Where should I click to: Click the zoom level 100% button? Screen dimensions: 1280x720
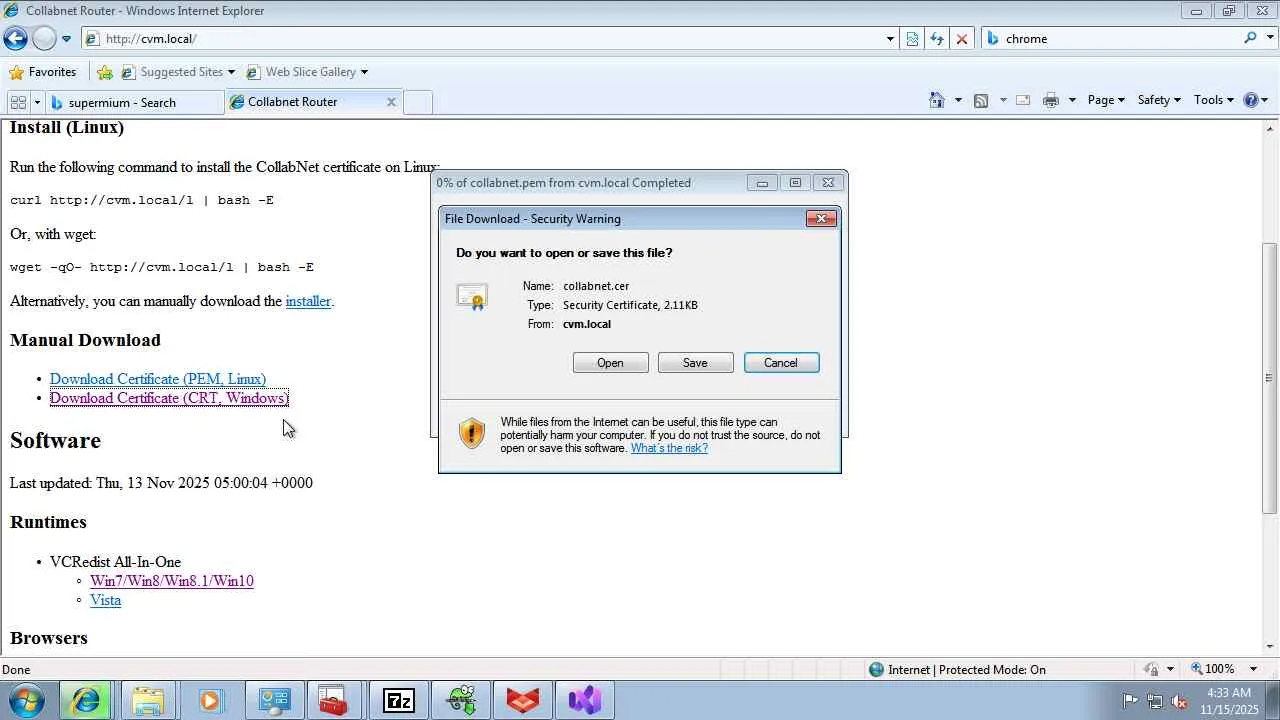point(1212,669)
